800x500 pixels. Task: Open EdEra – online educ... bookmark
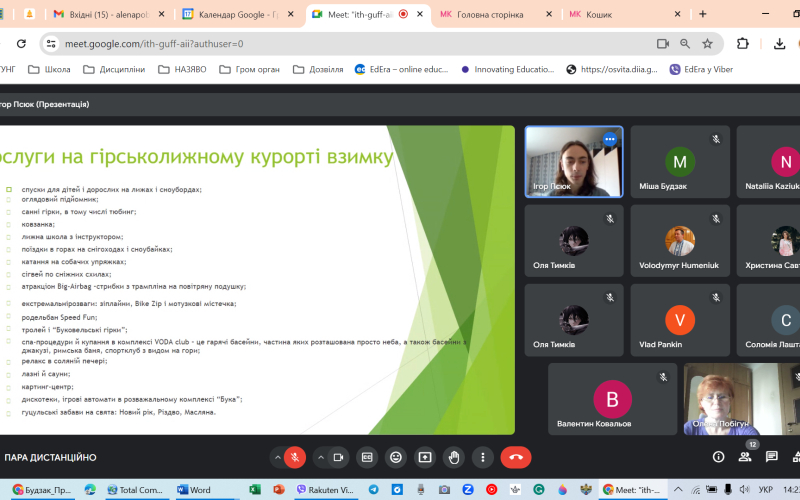tap(402, 69)
